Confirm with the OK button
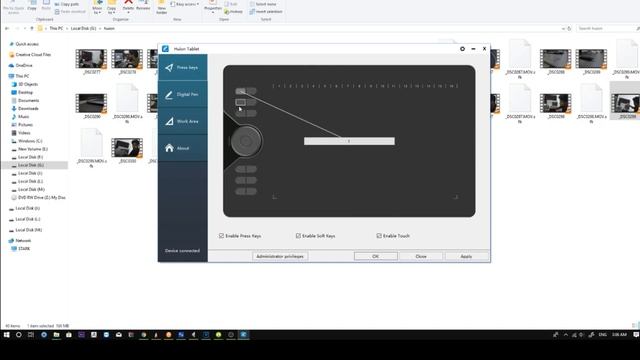 pos(376,256)
